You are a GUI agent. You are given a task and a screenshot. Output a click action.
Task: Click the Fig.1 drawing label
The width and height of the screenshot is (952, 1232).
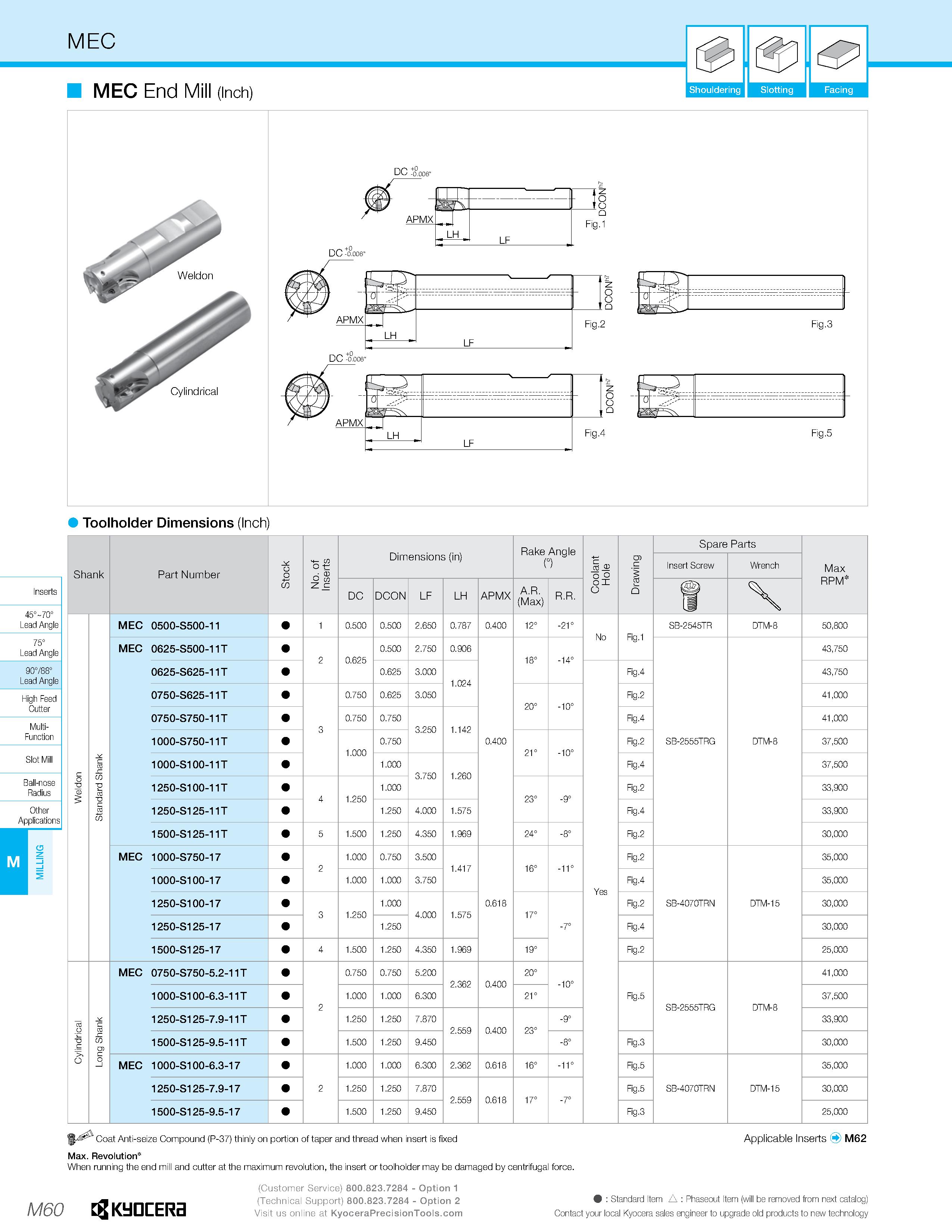point(595,224)
